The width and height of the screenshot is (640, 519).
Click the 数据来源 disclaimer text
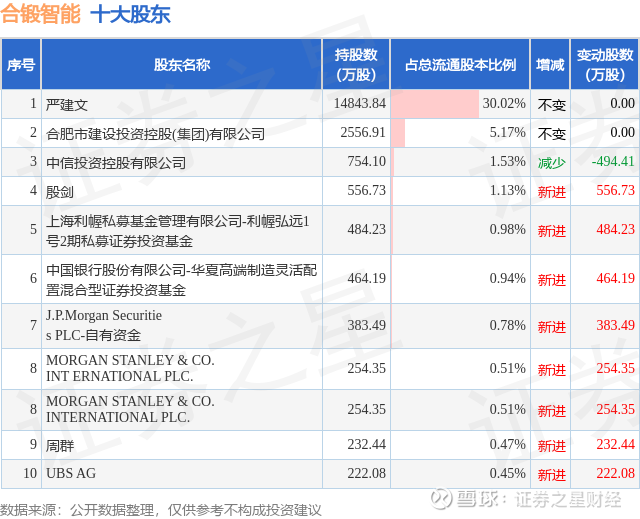tap(160, 510)
